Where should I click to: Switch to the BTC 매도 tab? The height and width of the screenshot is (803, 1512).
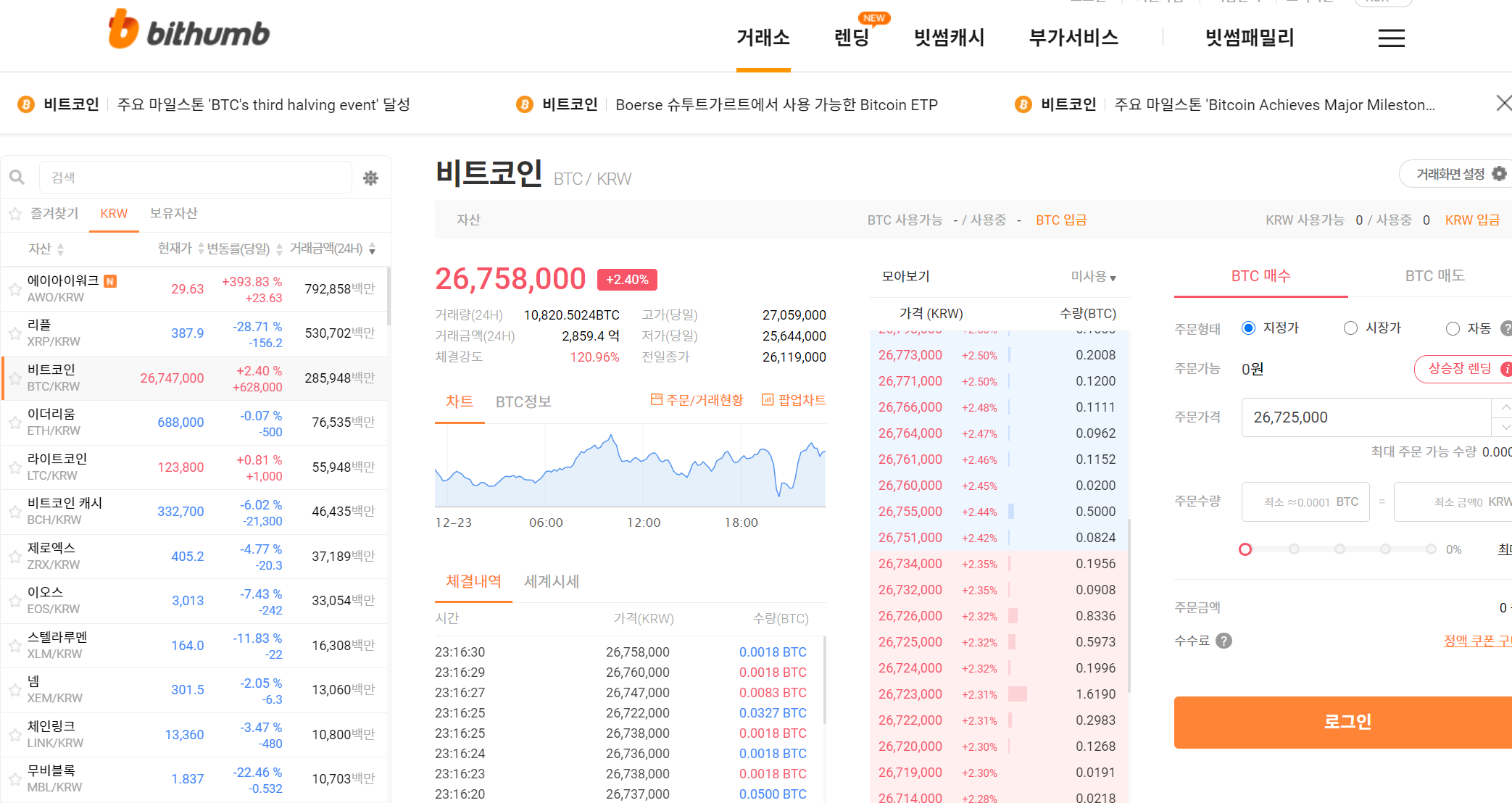(x=1434, y=276)
